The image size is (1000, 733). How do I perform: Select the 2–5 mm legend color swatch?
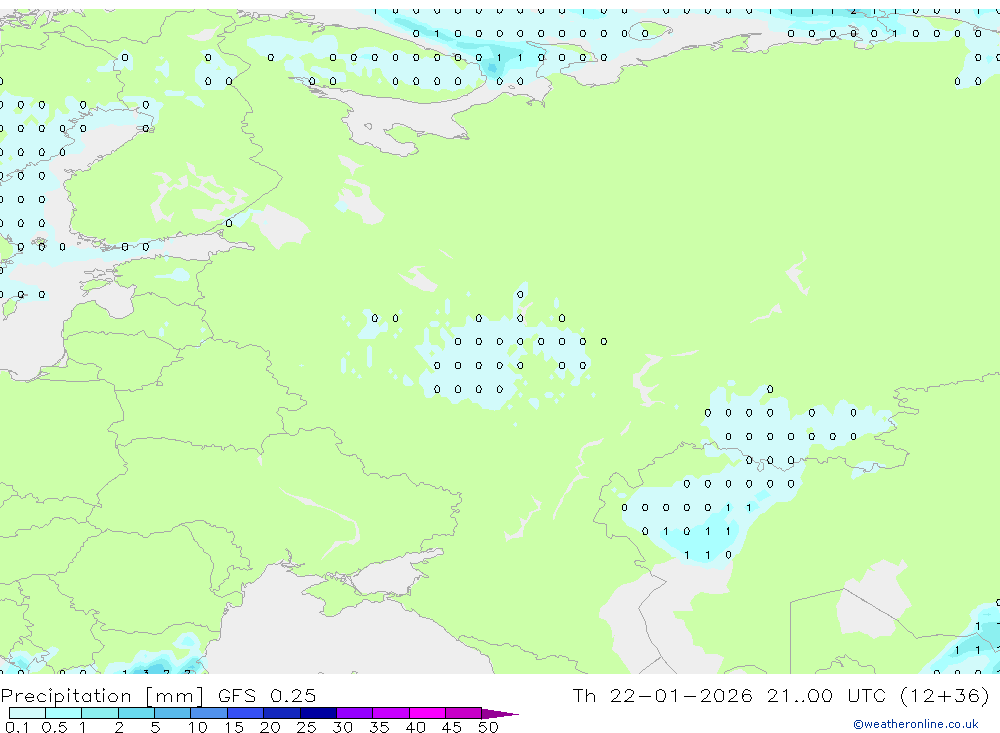(136, 713)
